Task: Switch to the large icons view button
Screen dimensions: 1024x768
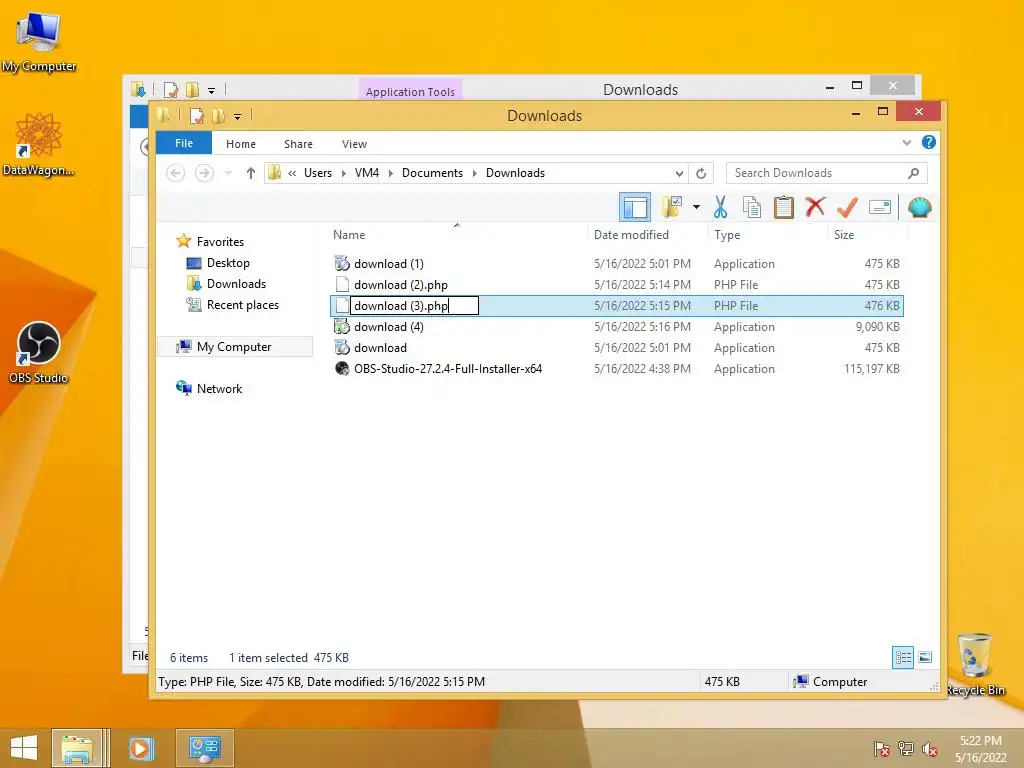Action: click(x=925, y=658)
